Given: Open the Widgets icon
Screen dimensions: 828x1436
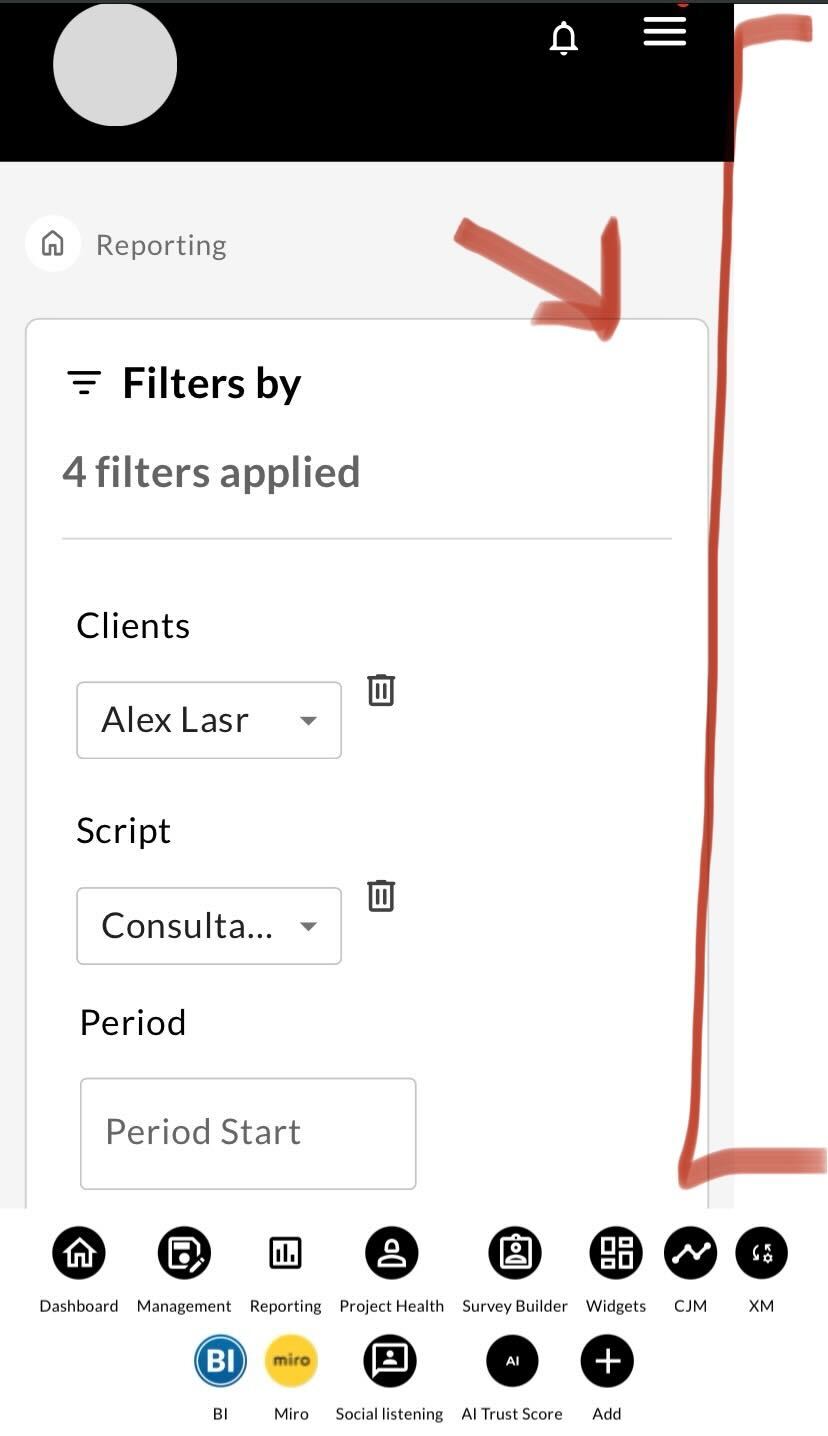Looking at the screenshot, I should click(616, 1253).
